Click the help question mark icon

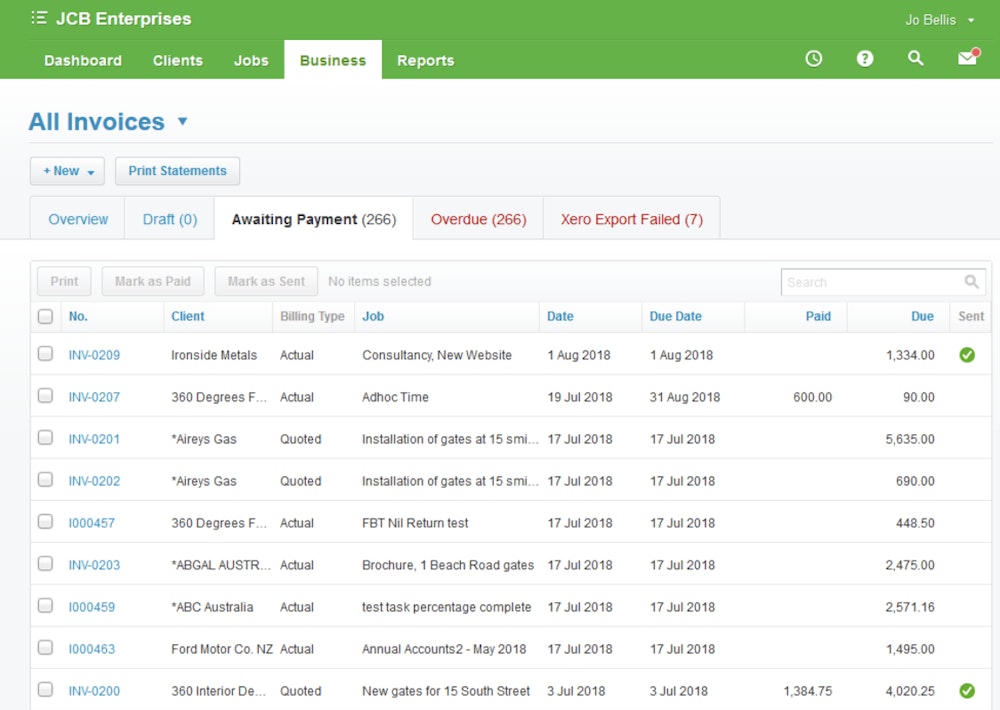pos(865,59)
